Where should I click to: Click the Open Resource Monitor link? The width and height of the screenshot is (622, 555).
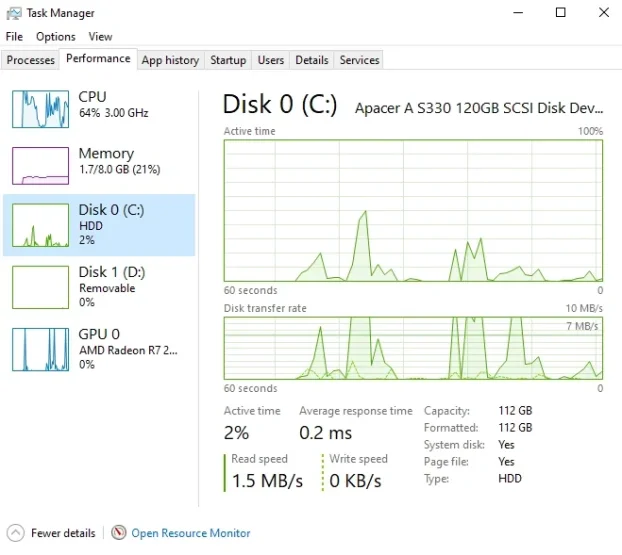(x=191, y=533)
